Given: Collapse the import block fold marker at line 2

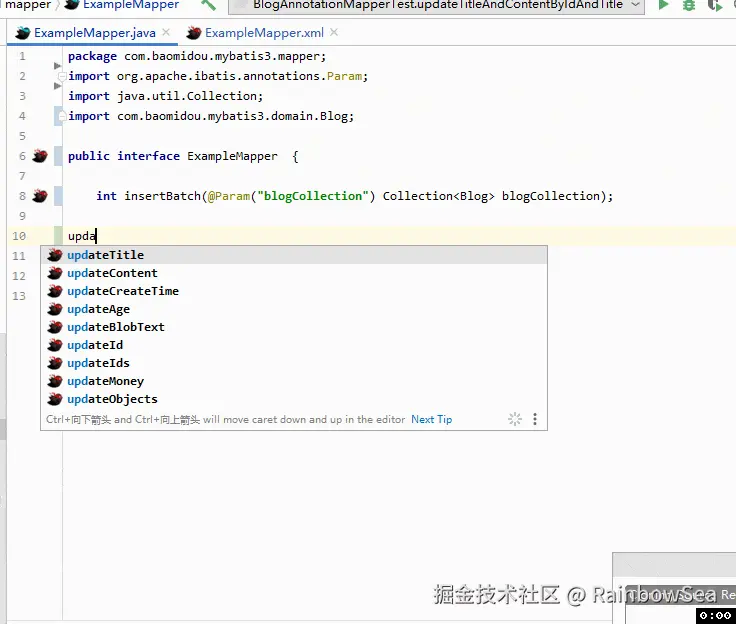Looking at the screenshot, I should [61, 76].
